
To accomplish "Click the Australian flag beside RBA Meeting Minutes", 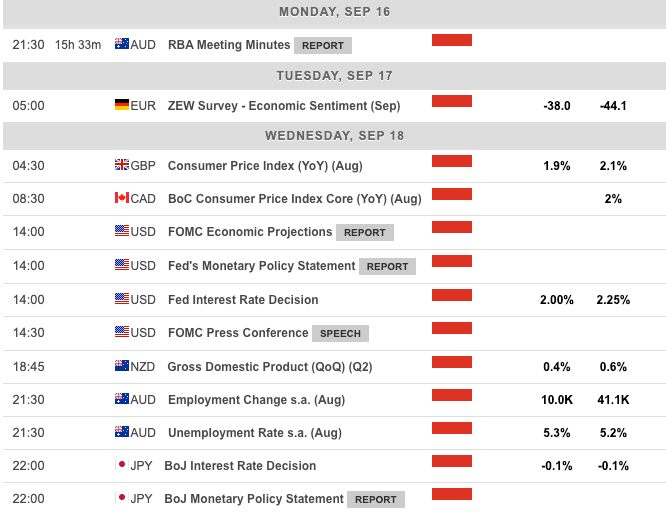I will (x=122, y=45).
